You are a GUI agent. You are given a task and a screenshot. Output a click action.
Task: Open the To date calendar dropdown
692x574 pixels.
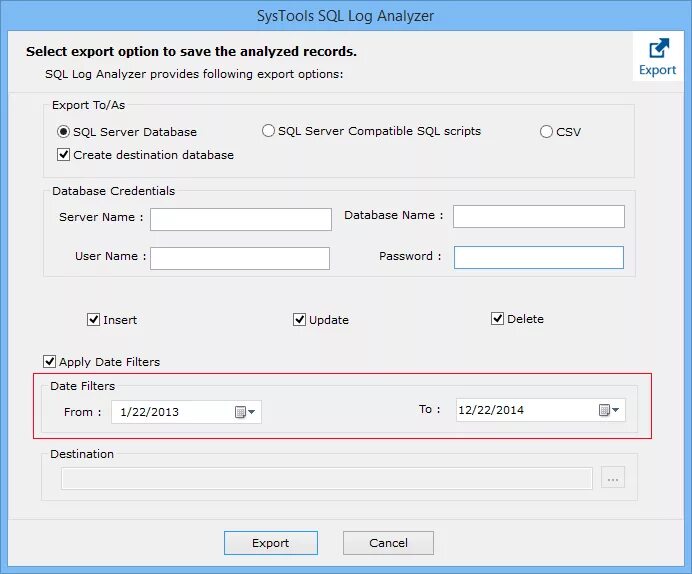pyautogui.click(x=609, y=410)
